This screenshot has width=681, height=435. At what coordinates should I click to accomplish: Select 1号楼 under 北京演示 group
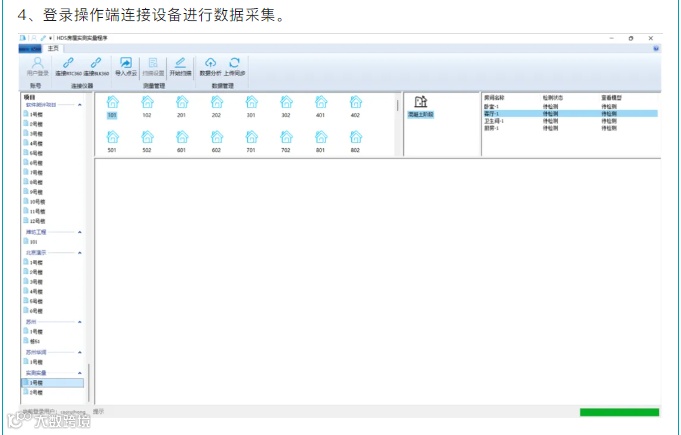pos(33,262)
